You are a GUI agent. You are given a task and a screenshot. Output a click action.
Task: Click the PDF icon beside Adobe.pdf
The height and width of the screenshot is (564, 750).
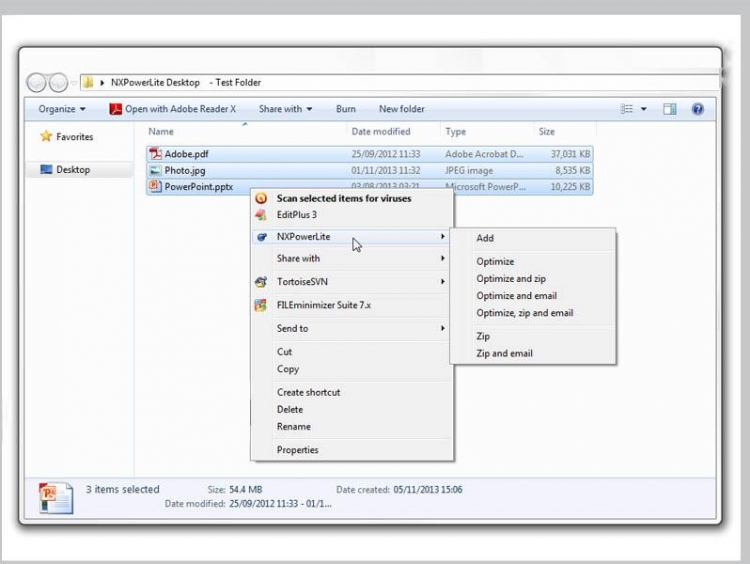(x=155, y=154)
